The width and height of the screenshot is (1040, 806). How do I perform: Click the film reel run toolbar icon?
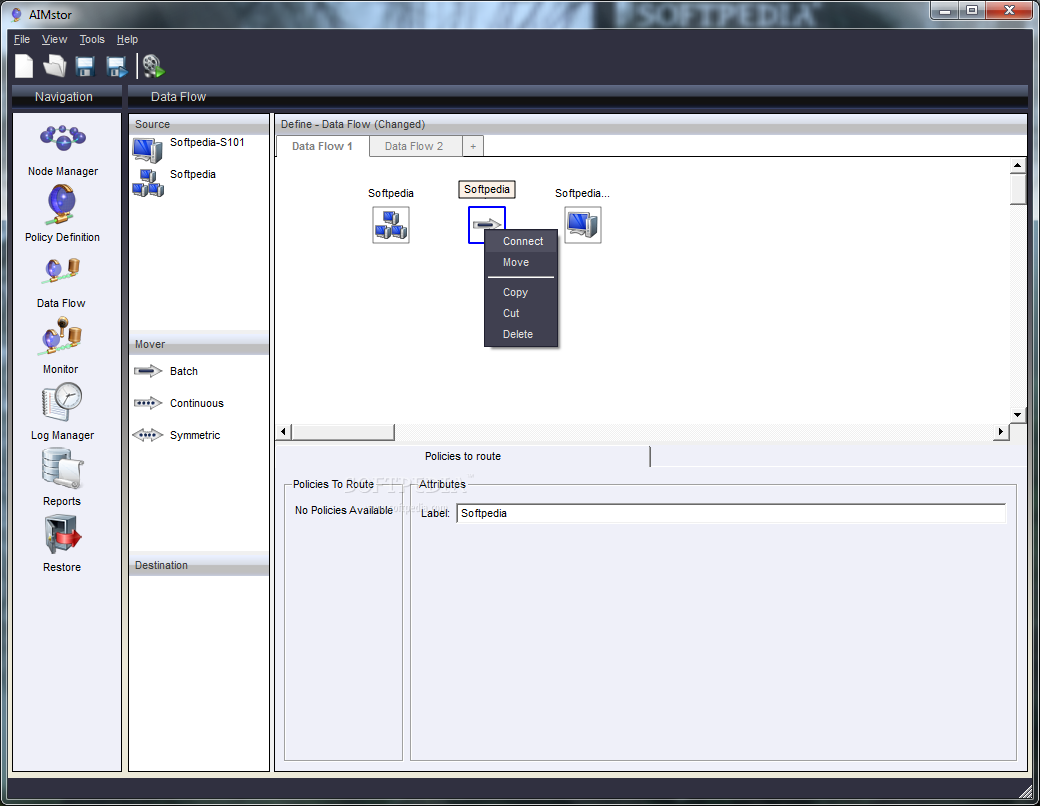point(153,66)
